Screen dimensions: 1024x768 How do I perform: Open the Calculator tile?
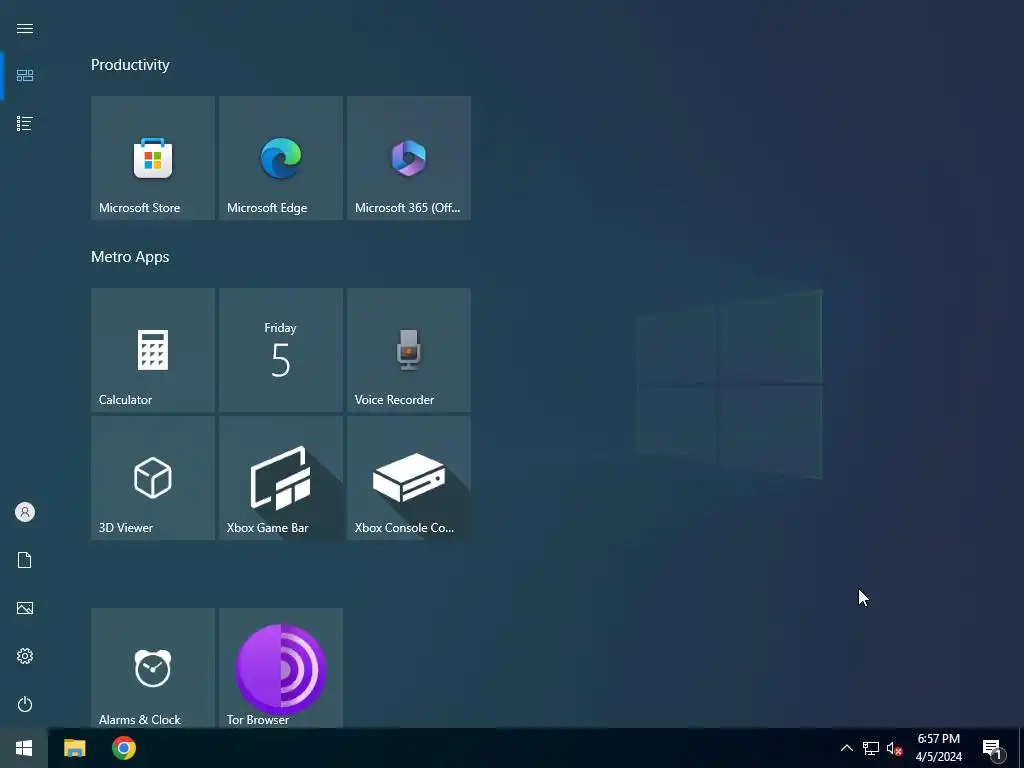click(153, 350)
